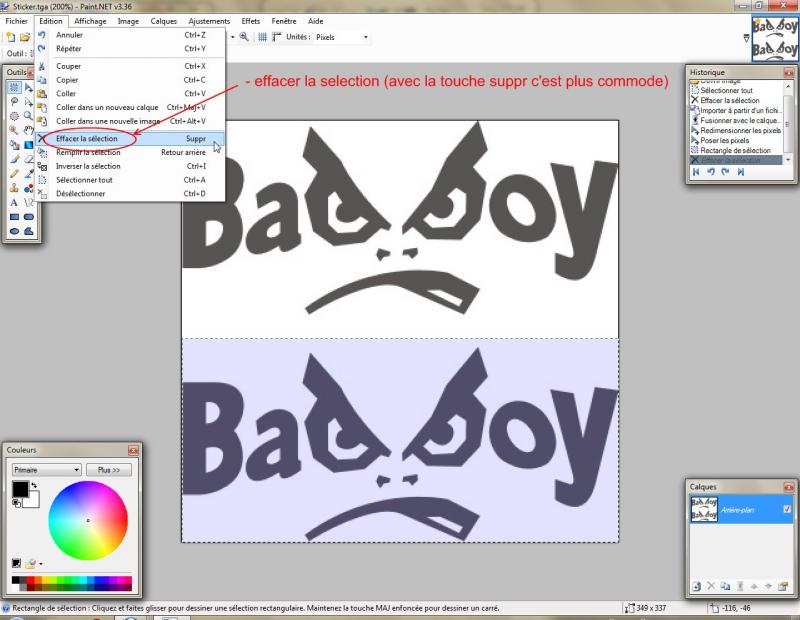This screenshot has height=620, width=800.
Task: Close the Historique panel
Action: pyautogui.click(x=788, y=72)
